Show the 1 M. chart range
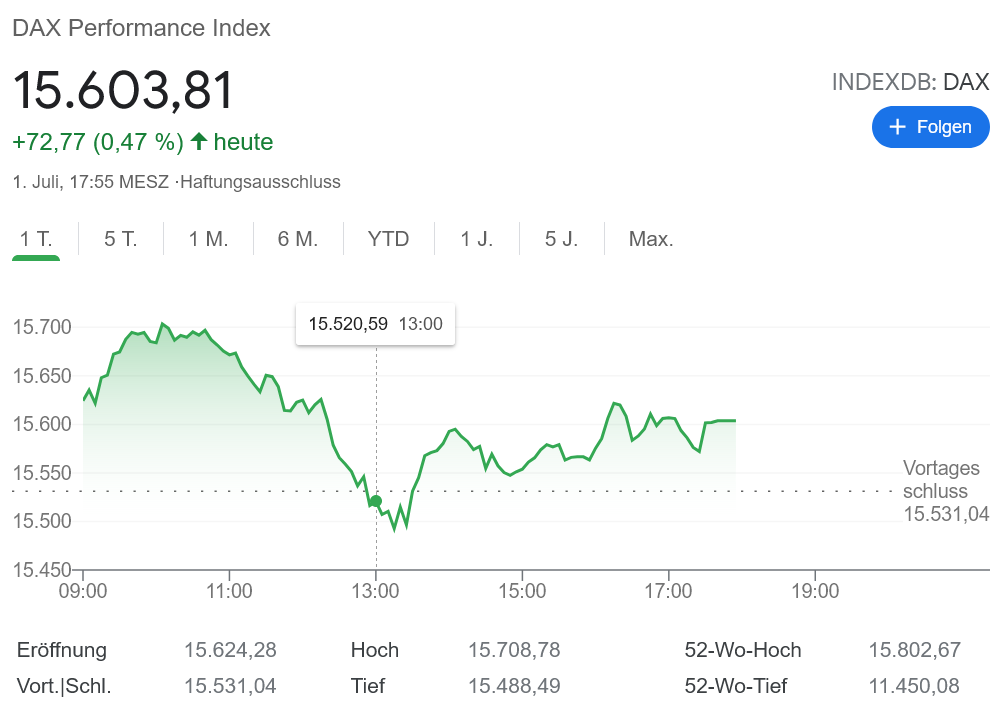The width and height of the screenshot is (1005, 722). [208, 239]
